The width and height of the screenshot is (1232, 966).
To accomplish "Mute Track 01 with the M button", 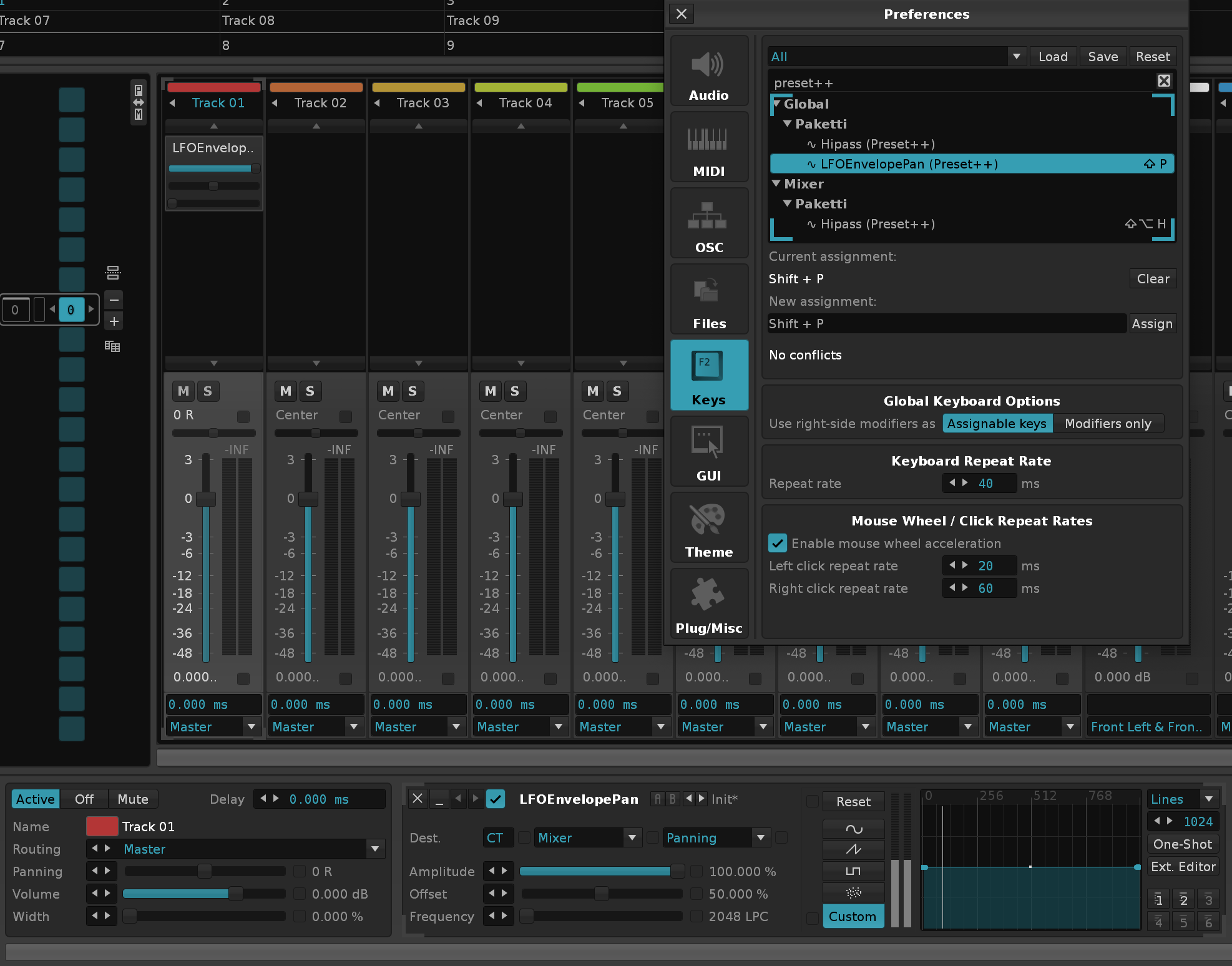I will 183,391.
